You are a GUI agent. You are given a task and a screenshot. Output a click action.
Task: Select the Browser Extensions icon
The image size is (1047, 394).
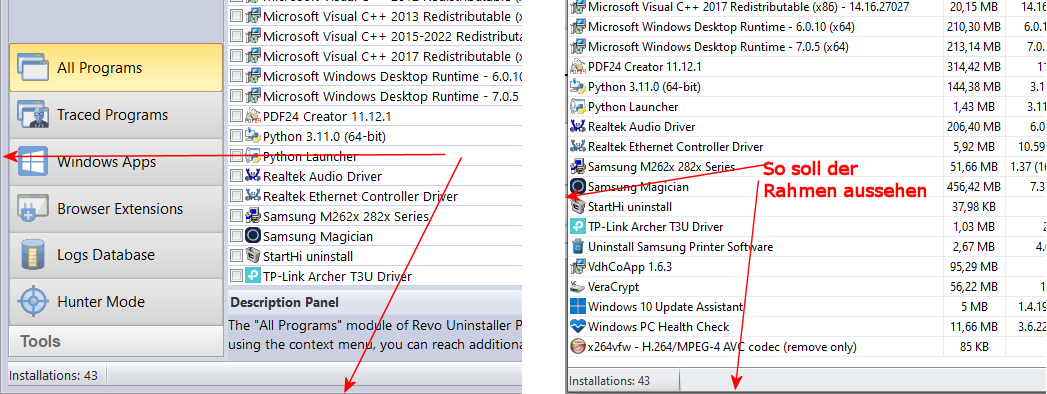click(x=33, y=208)
